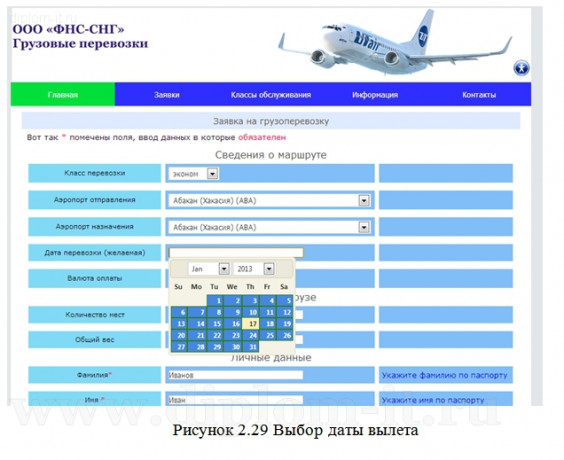Click the UTair airplane banner image
Image resolution: width=564 pixels, height=460 pixels.
[x=395, y=42]
